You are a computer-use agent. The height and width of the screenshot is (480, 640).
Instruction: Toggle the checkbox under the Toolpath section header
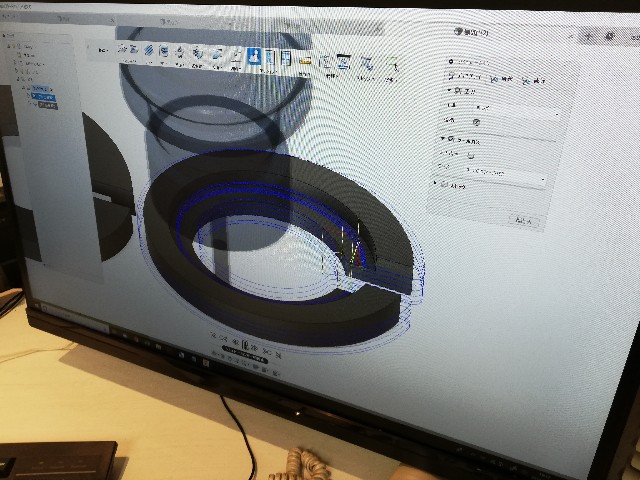471,155
